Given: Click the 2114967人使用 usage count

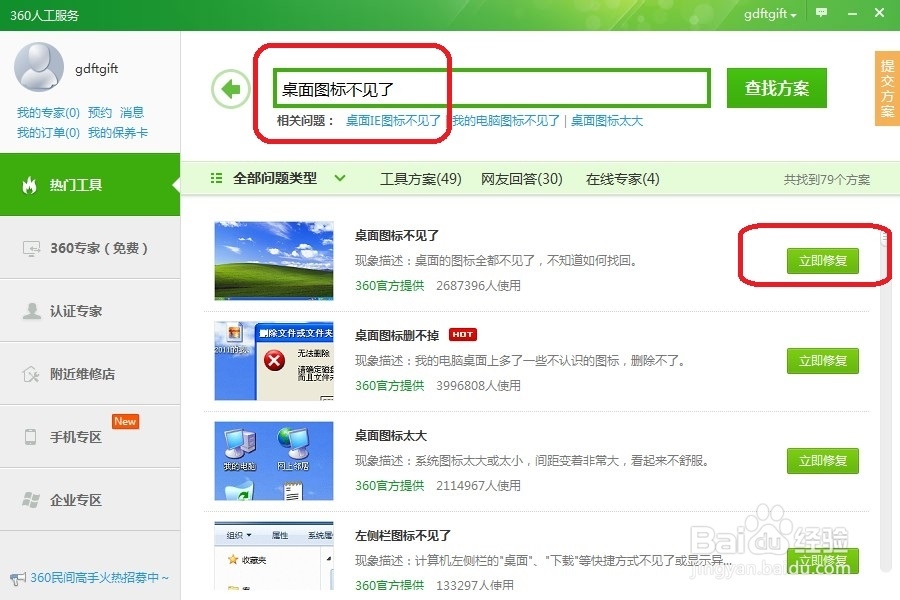Looking at the screenshot, I should [478, 485].
